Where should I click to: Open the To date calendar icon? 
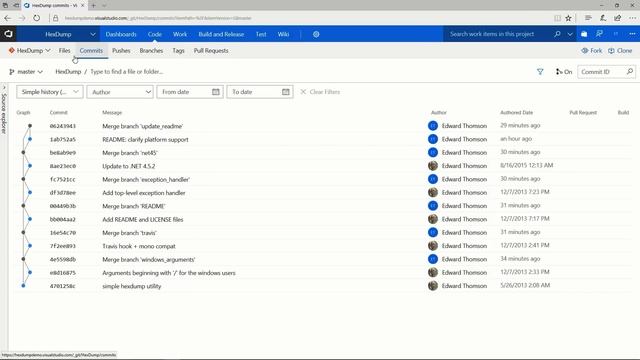pos(286,92)
